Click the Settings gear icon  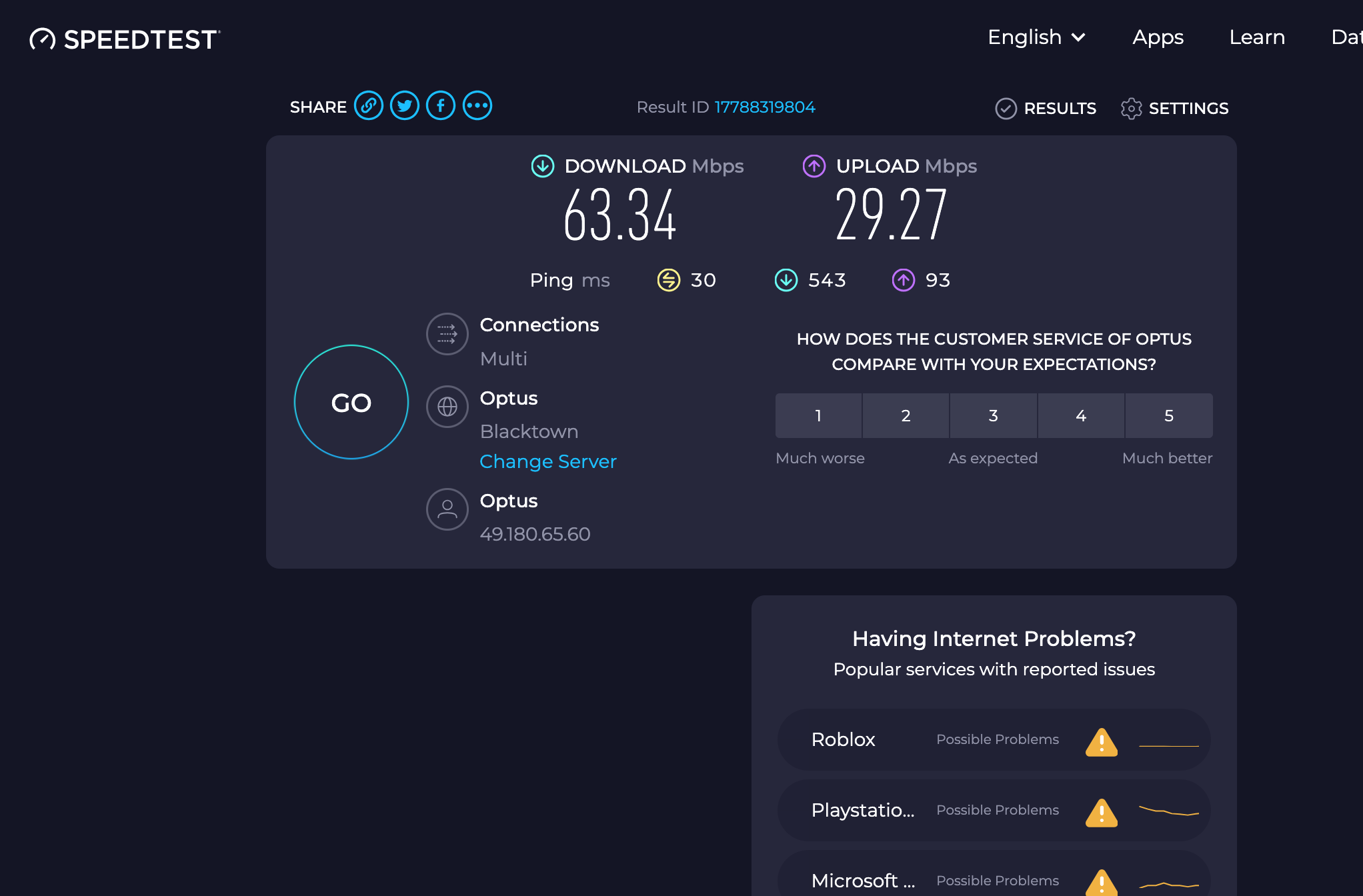pyautogui.click(x=1131, y=108)
